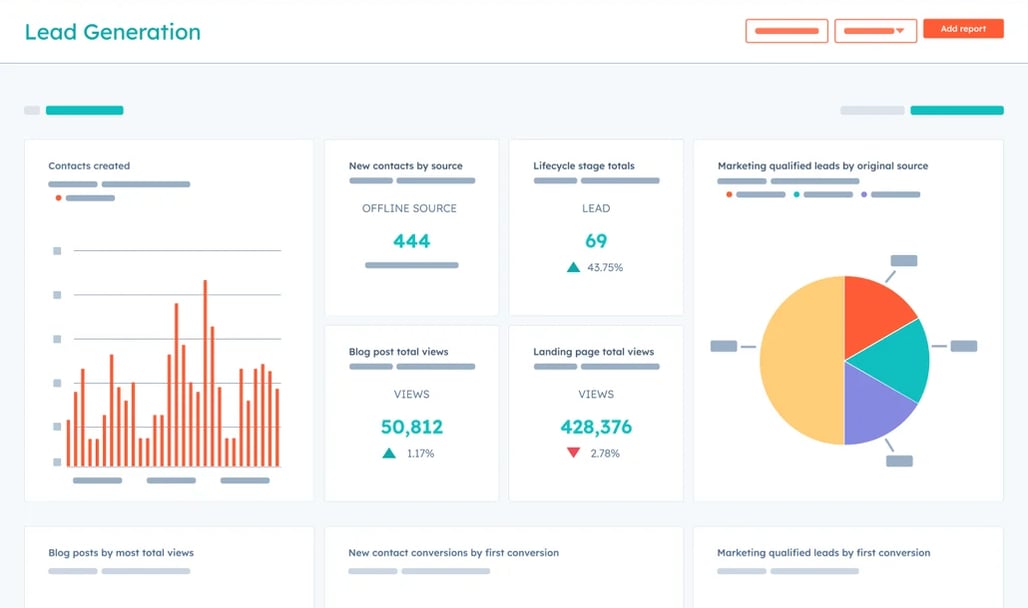
Task: Click the leftmost outlined button in the header
Action: [x=786, y=30]
